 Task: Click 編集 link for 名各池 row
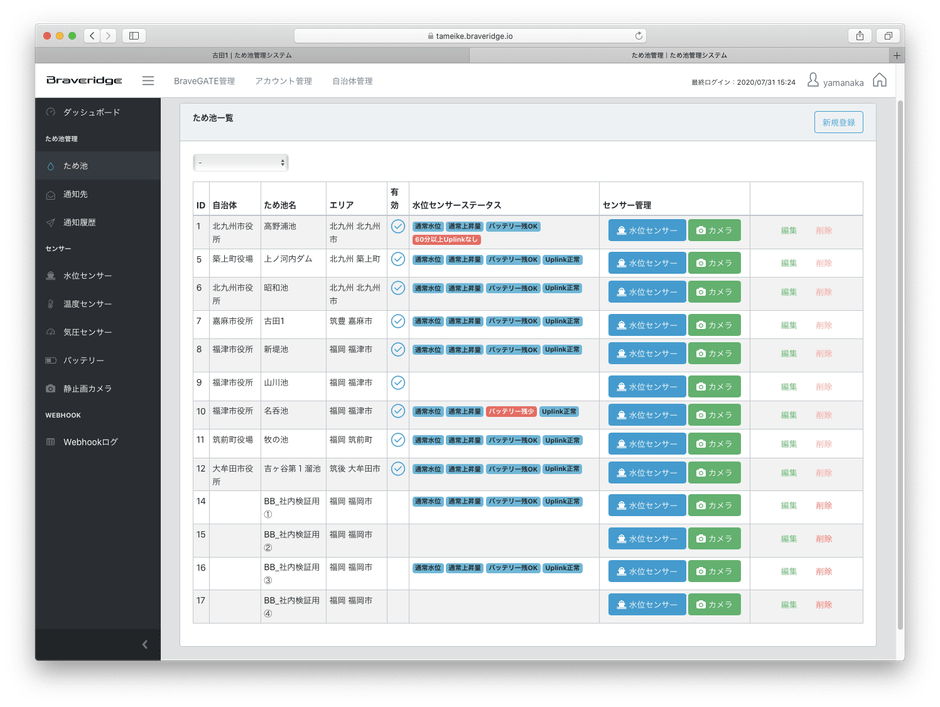pos(788,414)
